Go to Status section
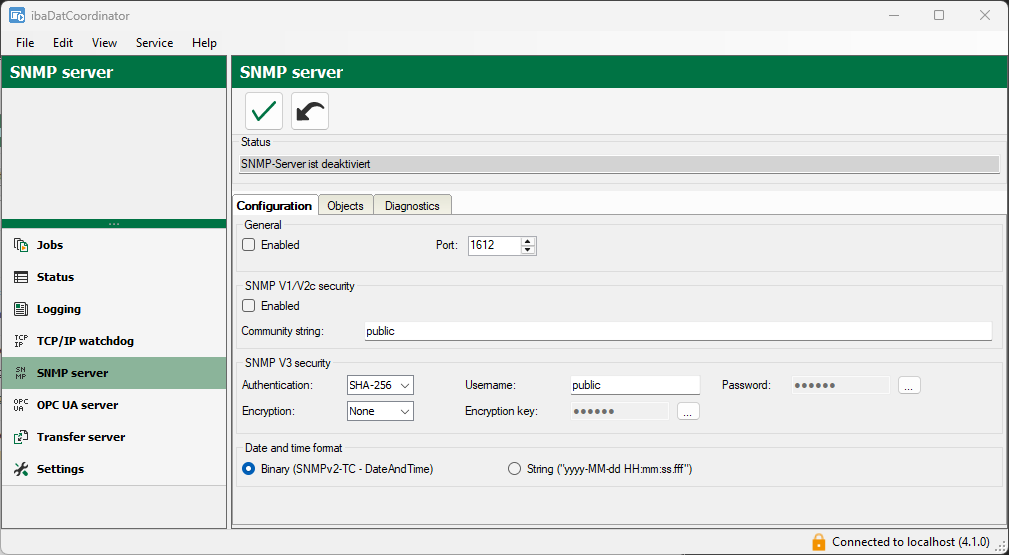The height and width of the screenshot is (555, 1009). click(x=55, y=277)
